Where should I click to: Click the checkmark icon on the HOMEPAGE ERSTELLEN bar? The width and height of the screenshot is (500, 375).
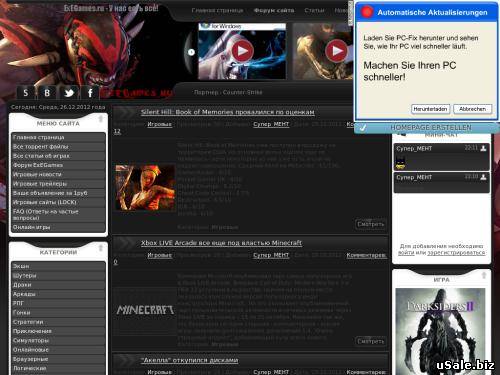[363, 127]
